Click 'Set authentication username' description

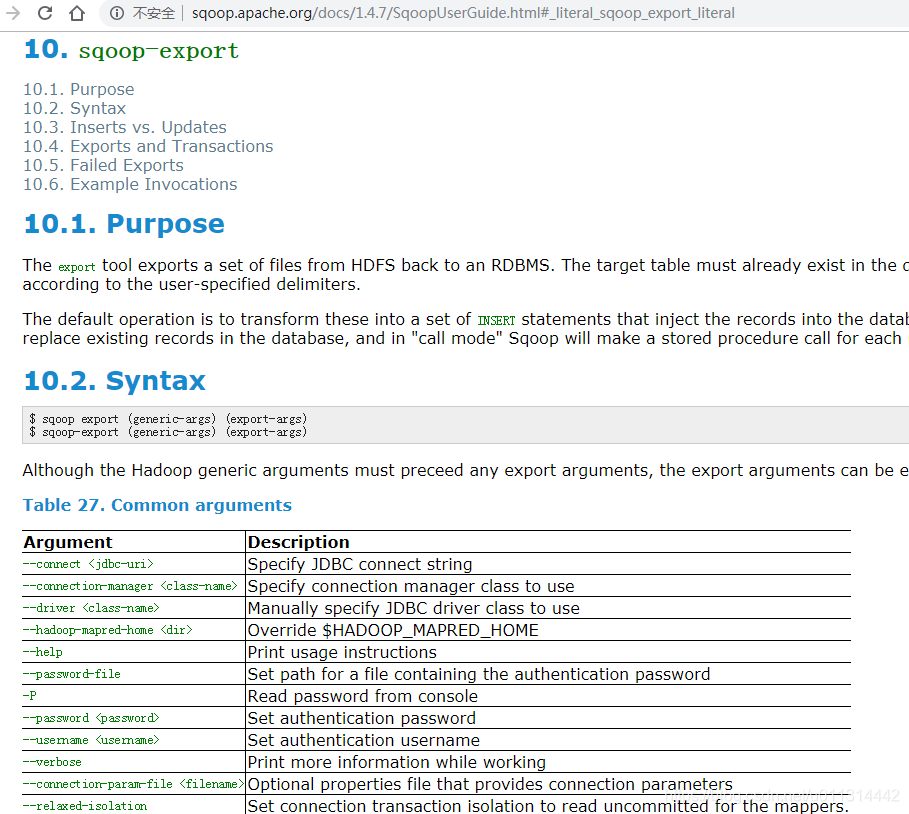pyautogui.click(x=364, y=740)
